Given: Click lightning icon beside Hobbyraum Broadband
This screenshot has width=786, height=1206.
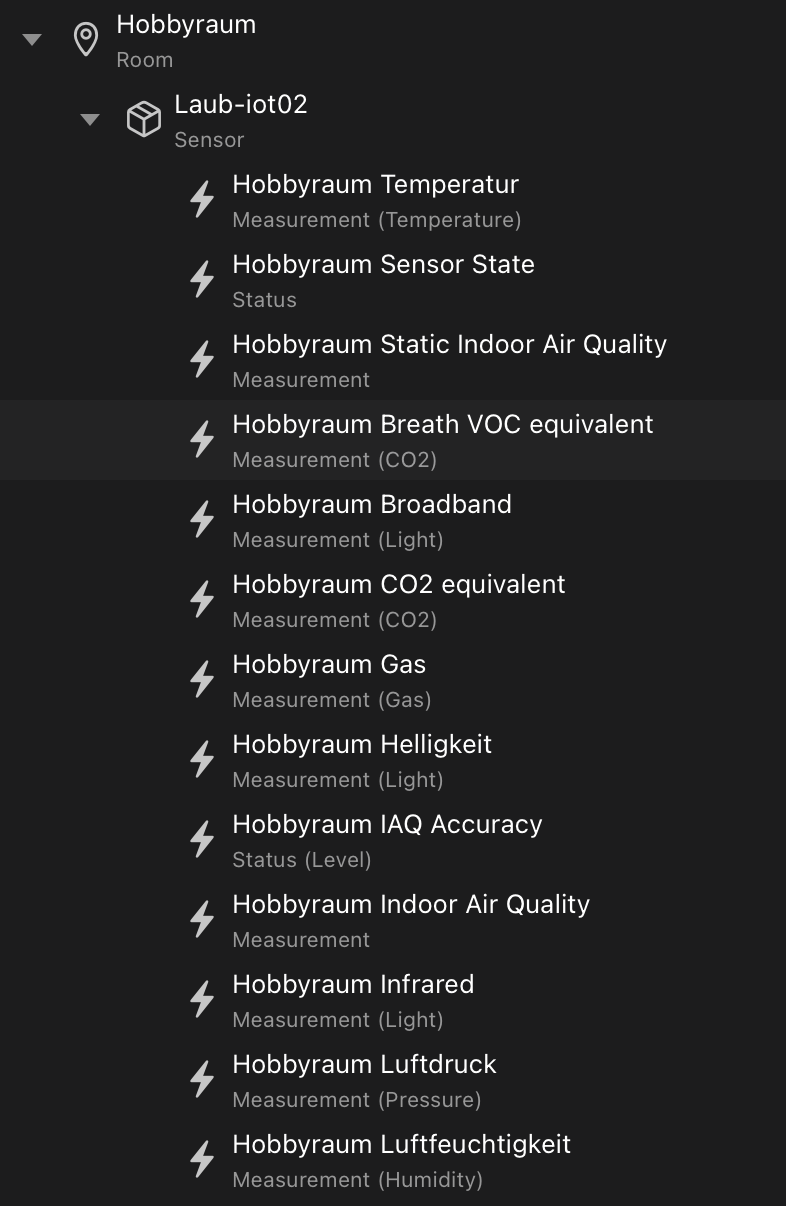Looking at the screenshot, I should (x=203, y=519).
